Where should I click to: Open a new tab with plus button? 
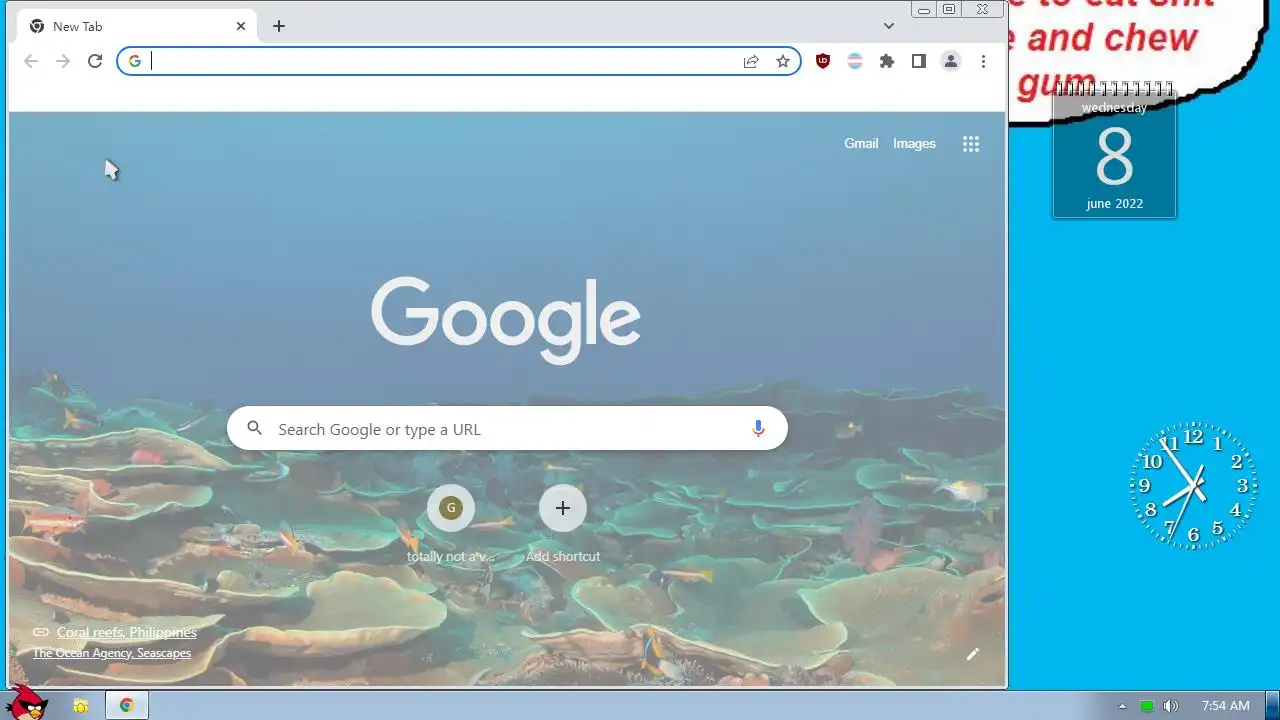[x=279, y=26]
